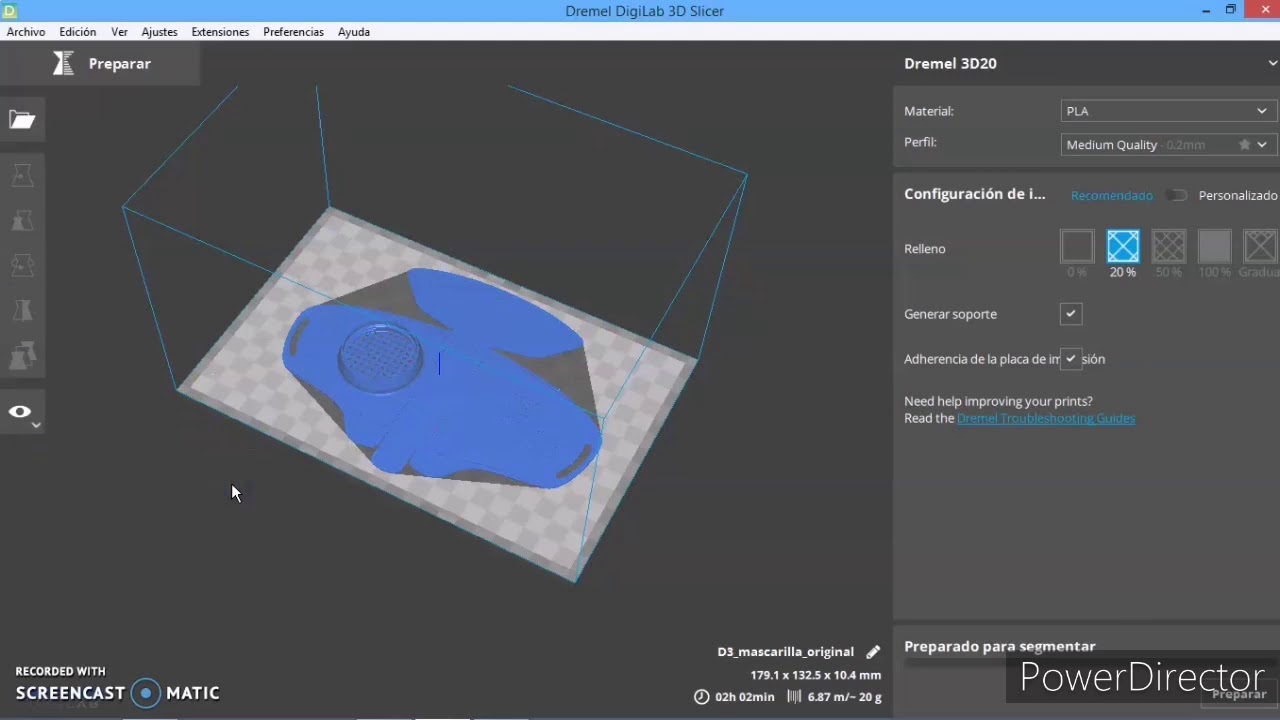Image resolution: width=1280 pixels, height=720 pixels.
Task: Select 20 % infill option
Action: click(1123, 246)
